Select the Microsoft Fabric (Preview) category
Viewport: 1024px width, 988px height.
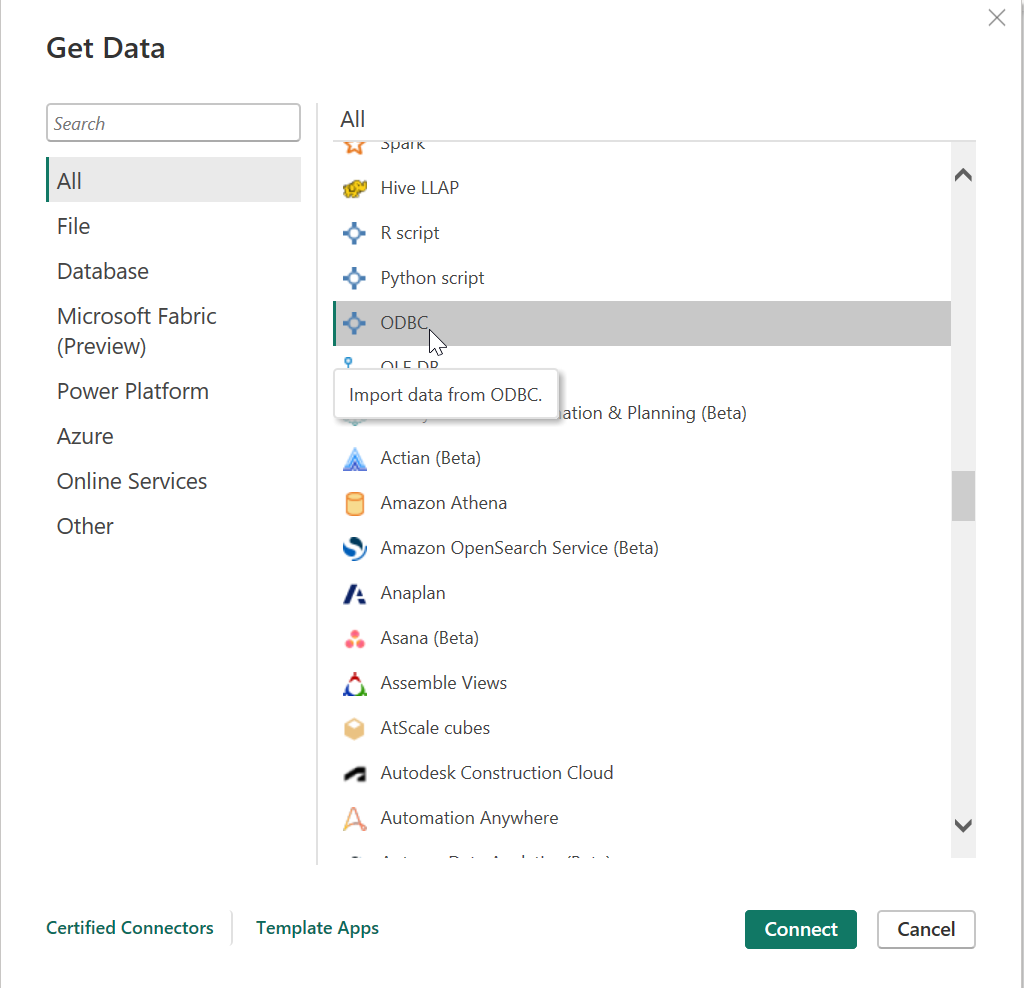click(174, 332)
